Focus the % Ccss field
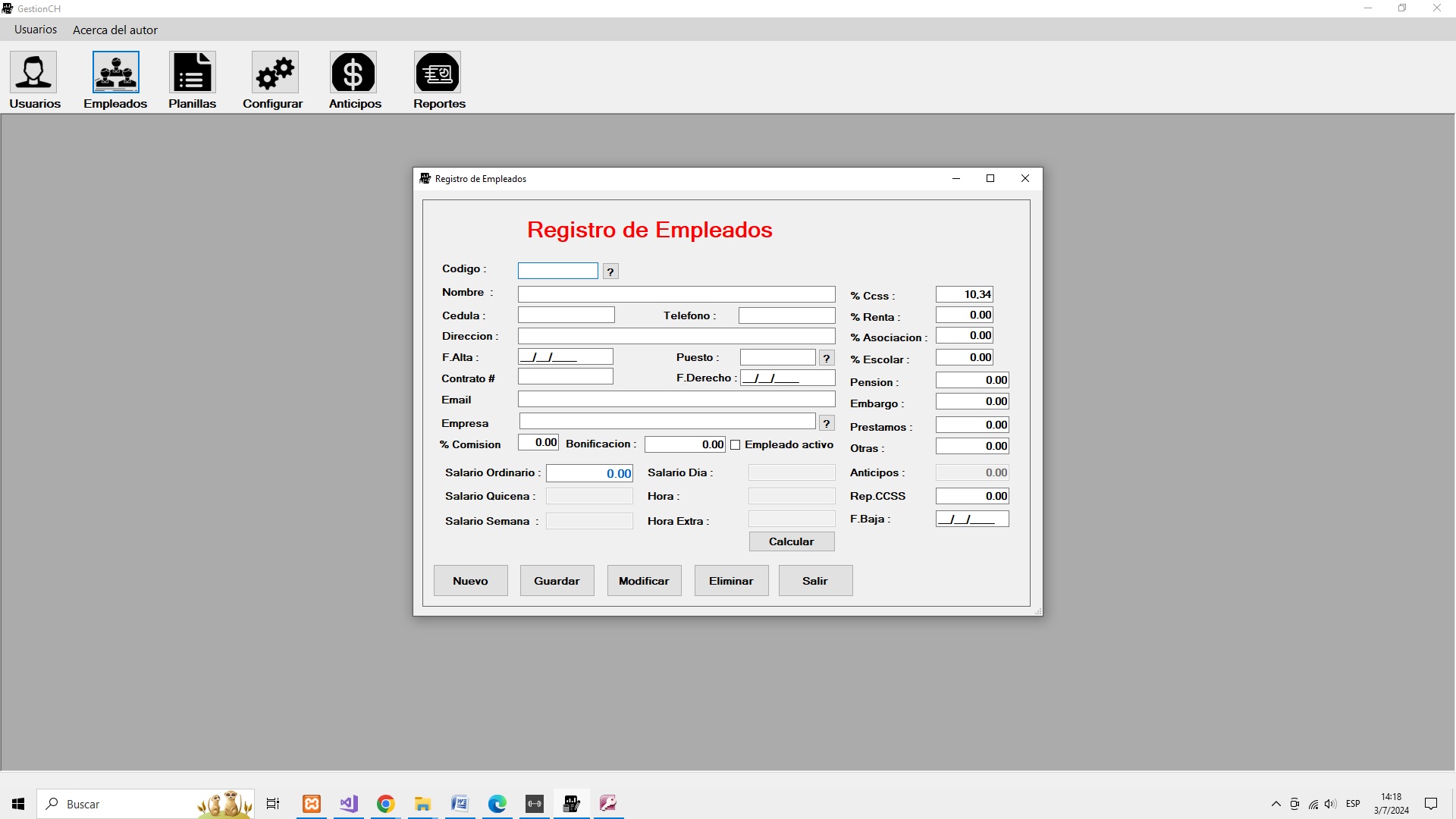The image size is (1456, 819). tap(965, 294)
